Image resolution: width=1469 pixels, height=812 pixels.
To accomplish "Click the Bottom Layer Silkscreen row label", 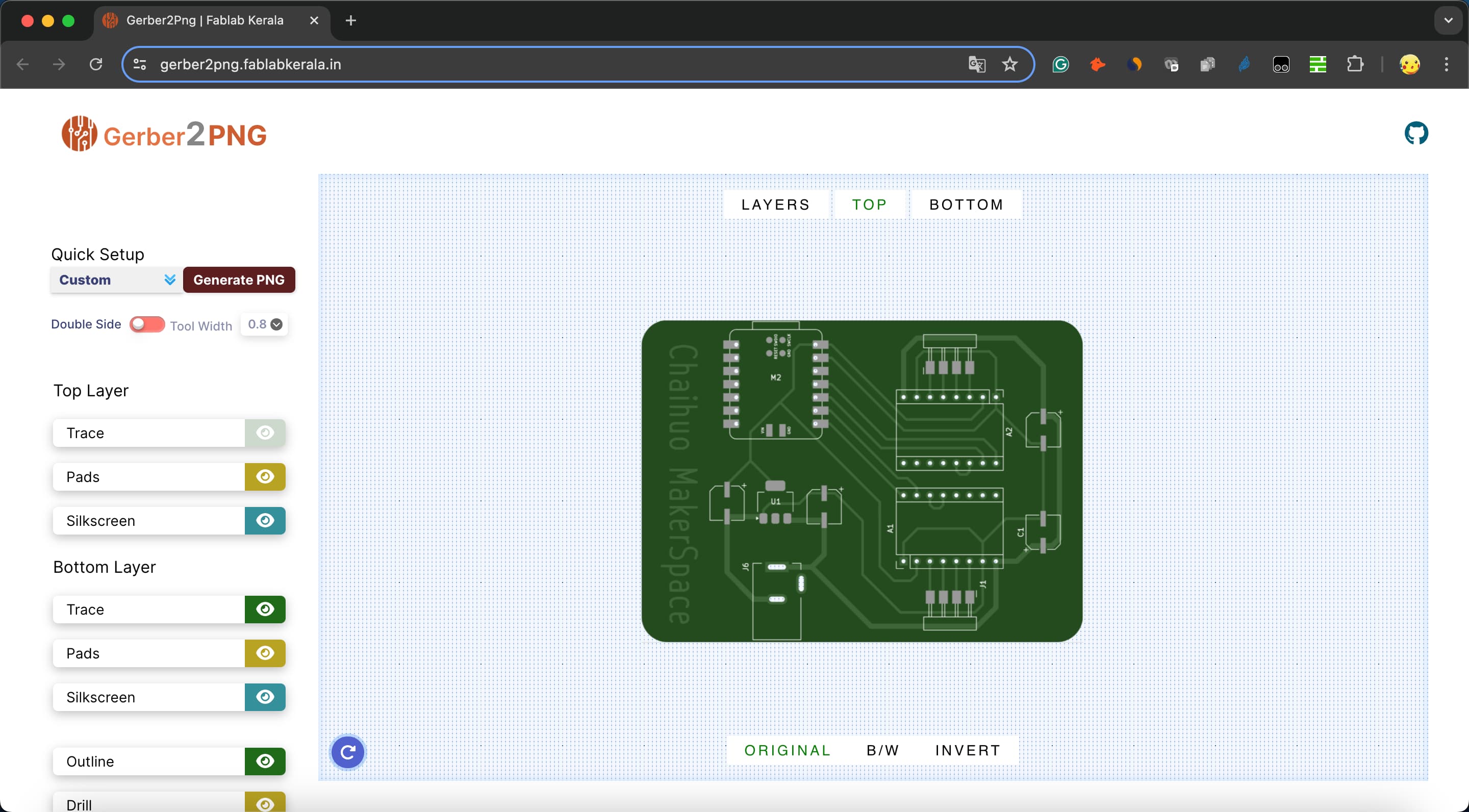I will tap(101, 697).
